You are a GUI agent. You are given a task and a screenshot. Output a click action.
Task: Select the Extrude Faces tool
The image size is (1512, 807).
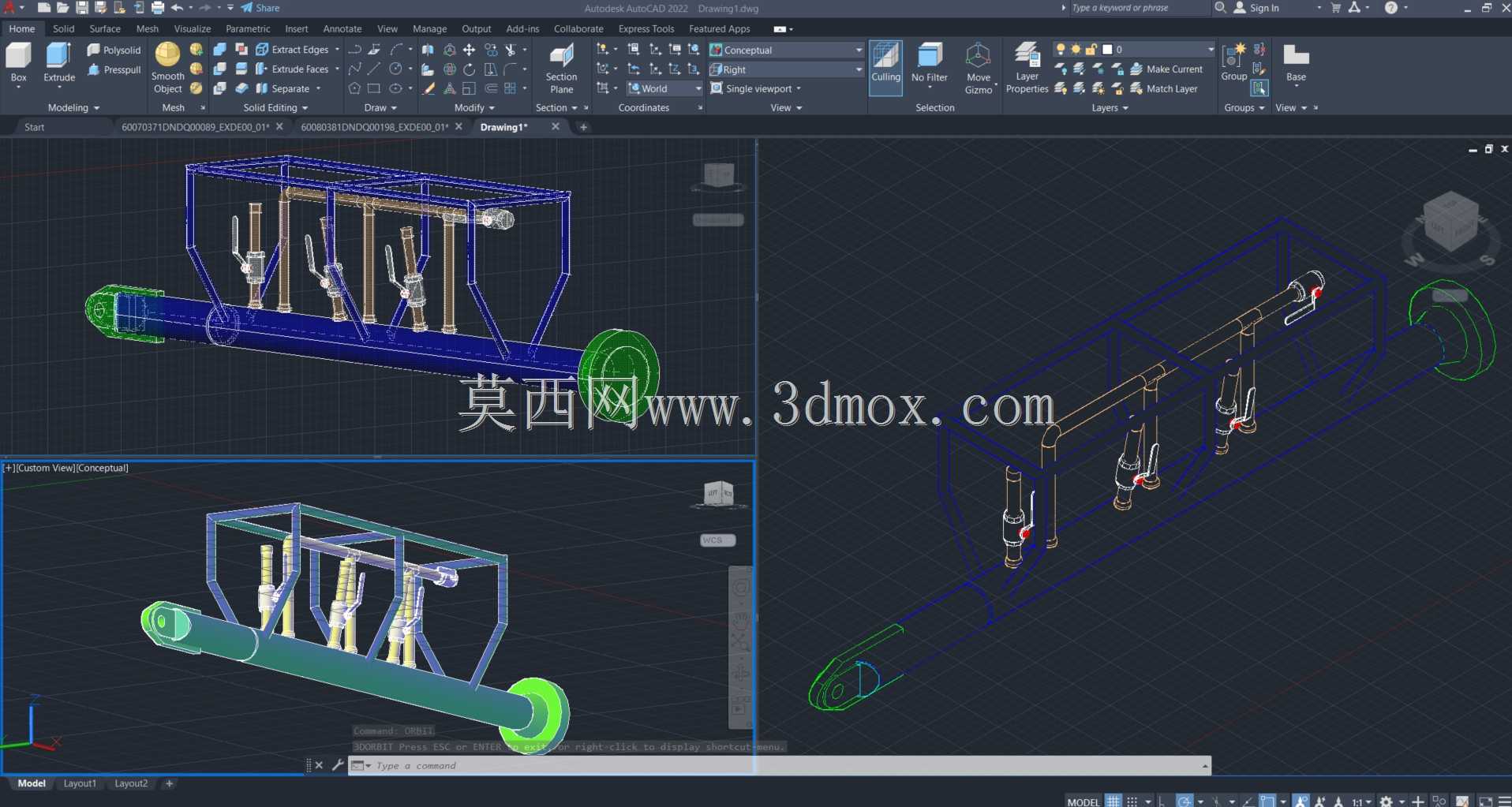coord(292,69)
